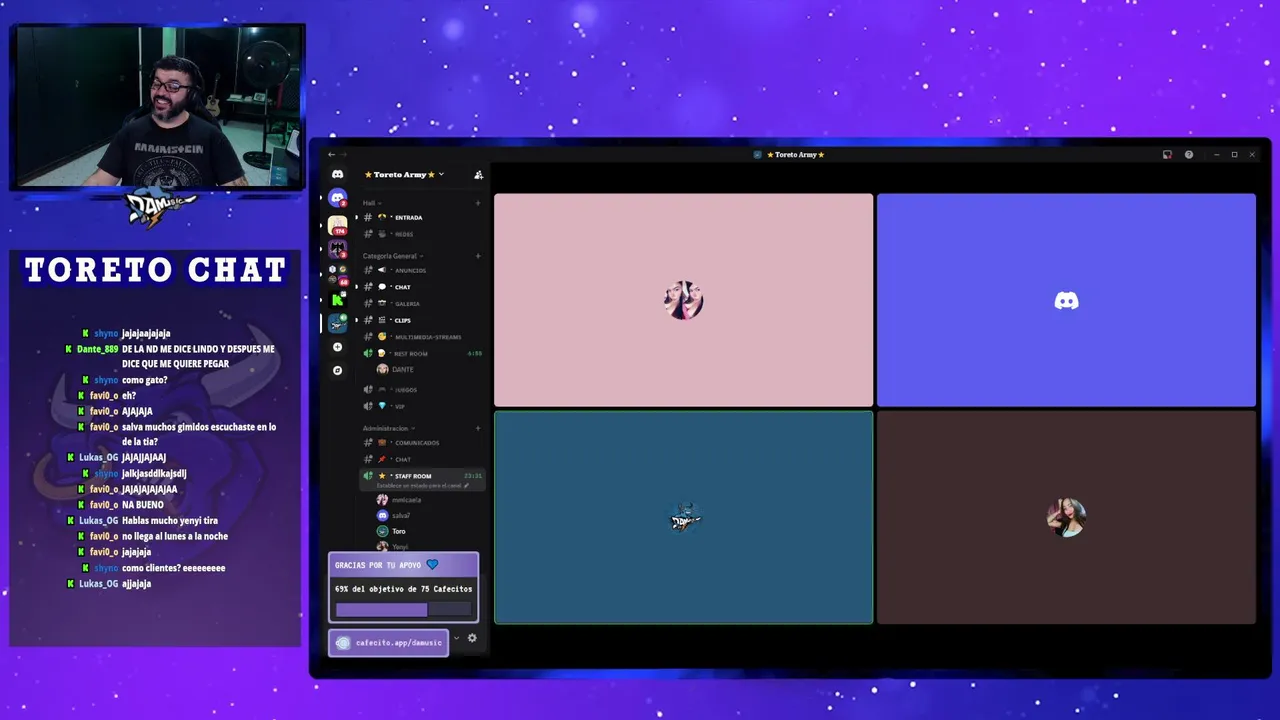
Task: Select the pink participant video tile avatar
Action: [x=683, y=300]
